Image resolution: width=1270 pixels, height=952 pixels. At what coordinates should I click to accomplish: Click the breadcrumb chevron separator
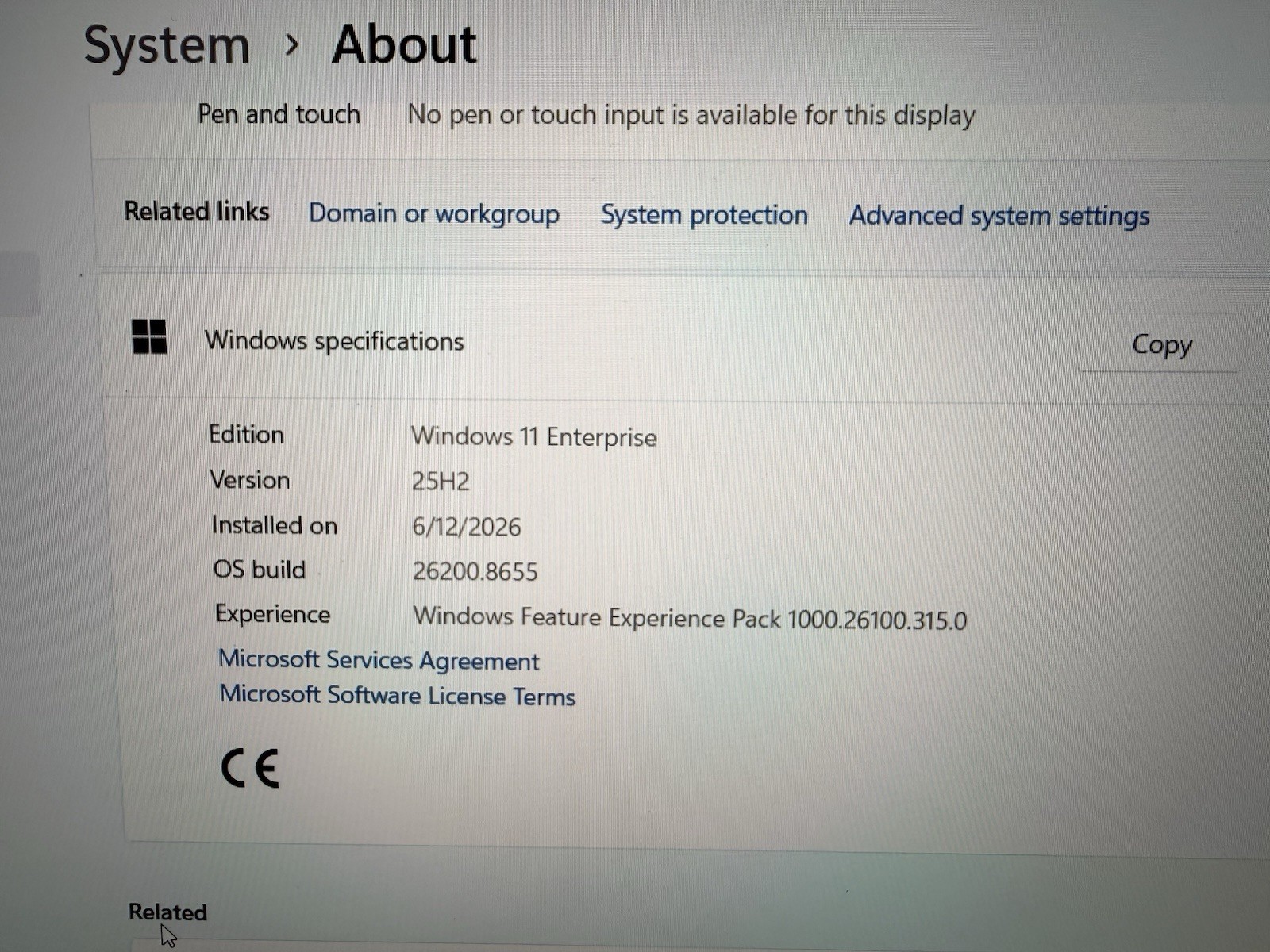[x=291, y=45]
